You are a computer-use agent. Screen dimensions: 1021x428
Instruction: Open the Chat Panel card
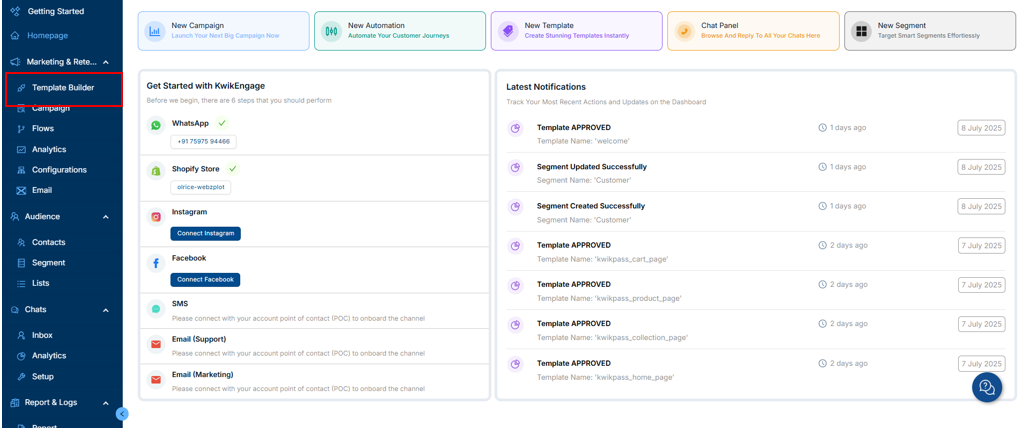pyautogui.click(x=753, y=31)
